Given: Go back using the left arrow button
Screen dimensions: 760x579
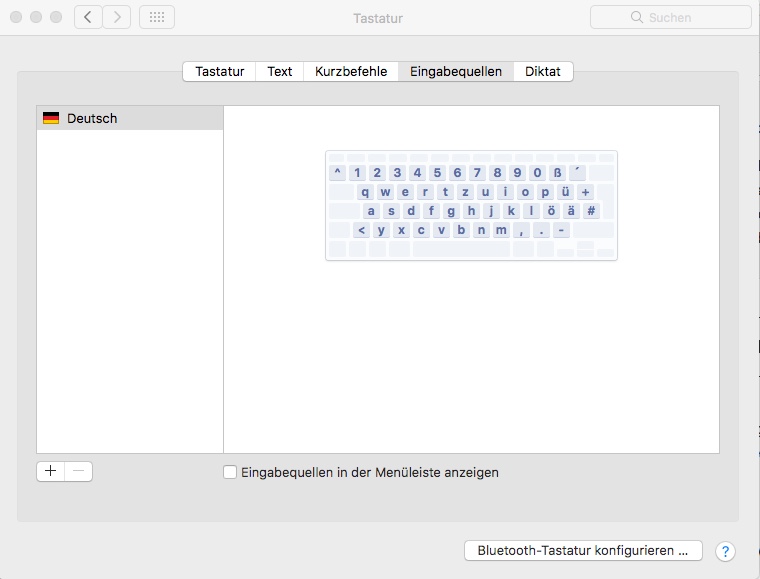Looking at the screenshot, I should point(88,17).
